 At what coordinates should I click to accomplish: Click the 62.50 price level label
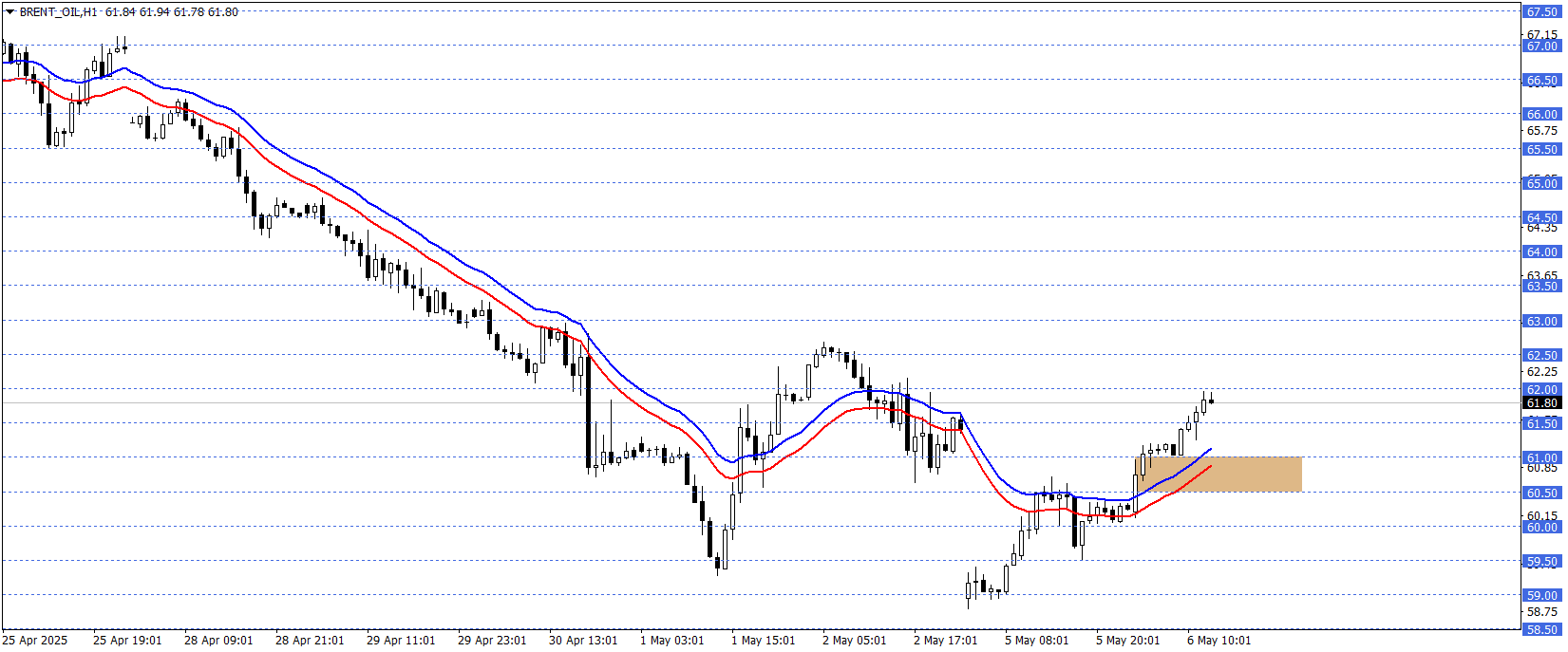tap(1542, 356)
